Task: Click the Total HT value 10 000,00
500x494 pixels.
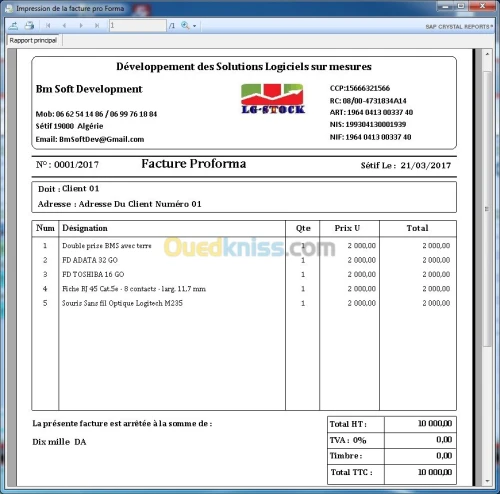Action: click(435, 424)
